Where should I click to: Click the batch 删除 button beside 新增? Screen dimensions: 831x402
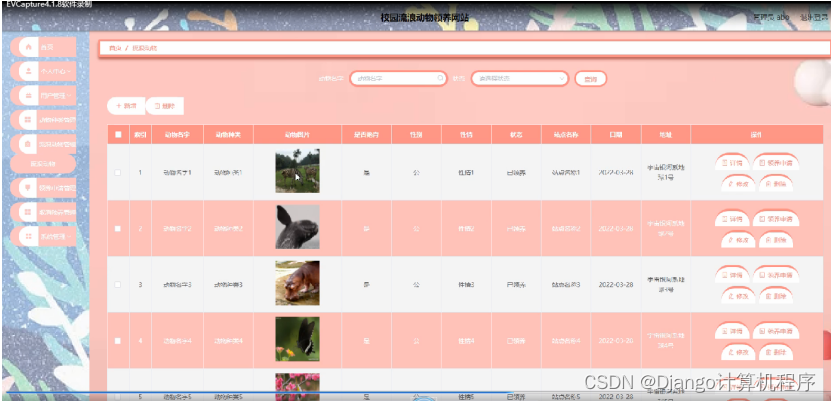click(165, 106)
